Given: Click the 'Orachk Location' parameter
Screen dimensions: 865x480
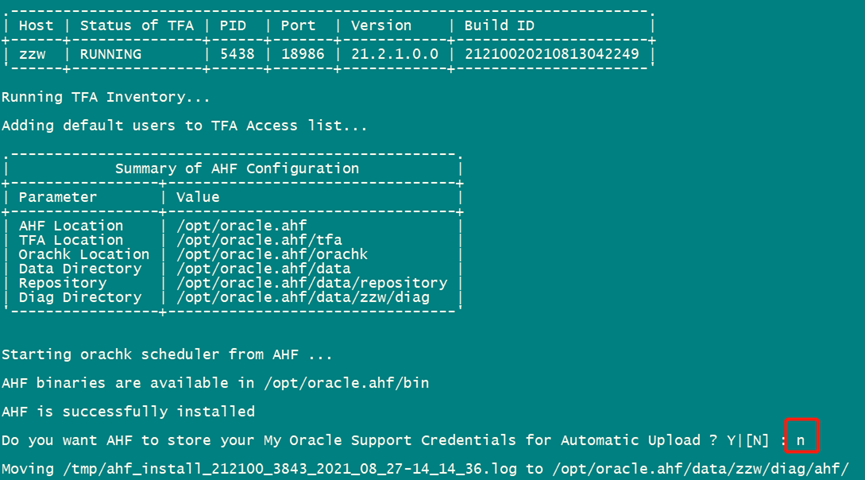Looking at the screenshot, I should 84,254.
